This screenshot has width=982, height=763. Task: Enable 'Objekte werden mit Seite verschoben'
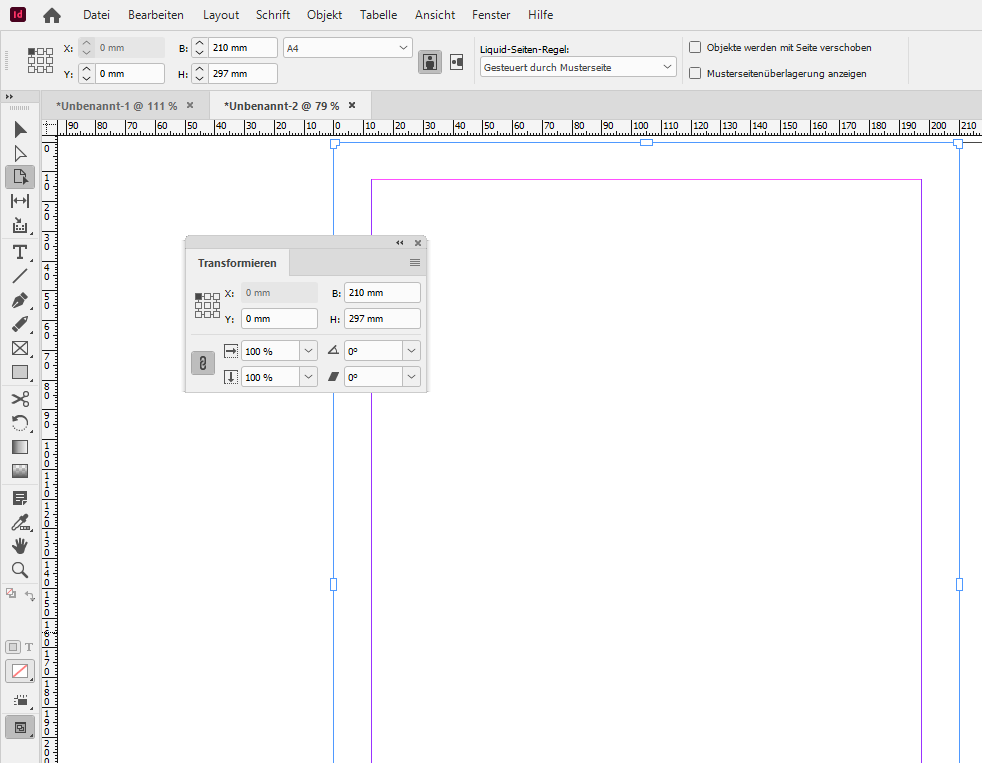[694, 47]
